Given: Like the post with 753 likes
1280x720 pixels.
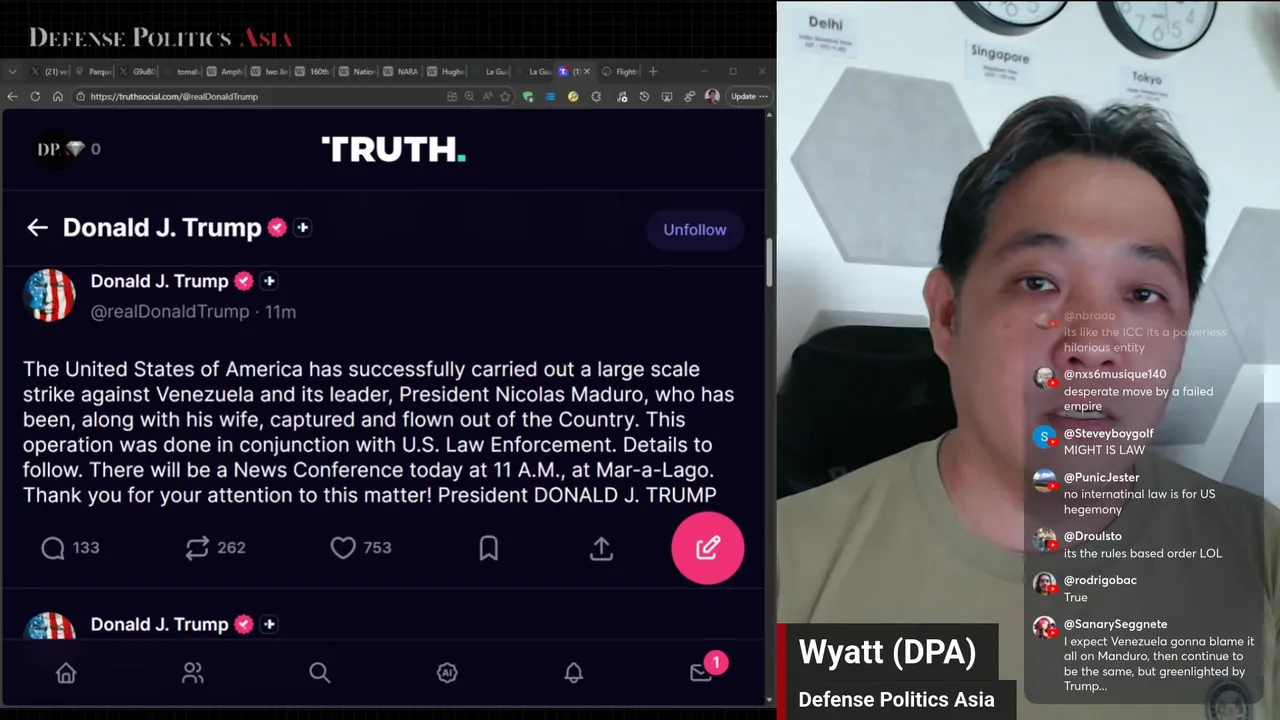Looking at the screenshot, I should pyautogui.click(x=361, y=548).
